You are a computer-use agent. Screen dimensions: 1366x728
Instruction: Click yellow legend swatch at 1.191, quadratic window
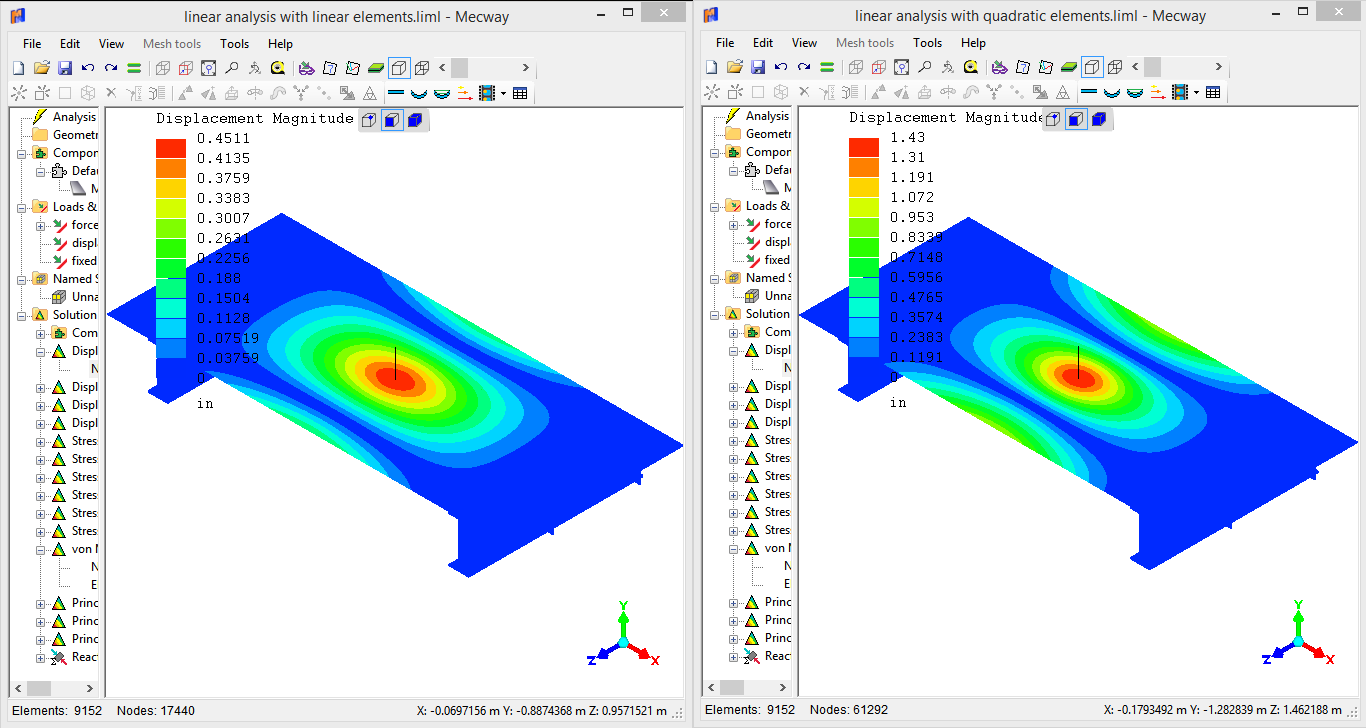[x=864, y=187]
